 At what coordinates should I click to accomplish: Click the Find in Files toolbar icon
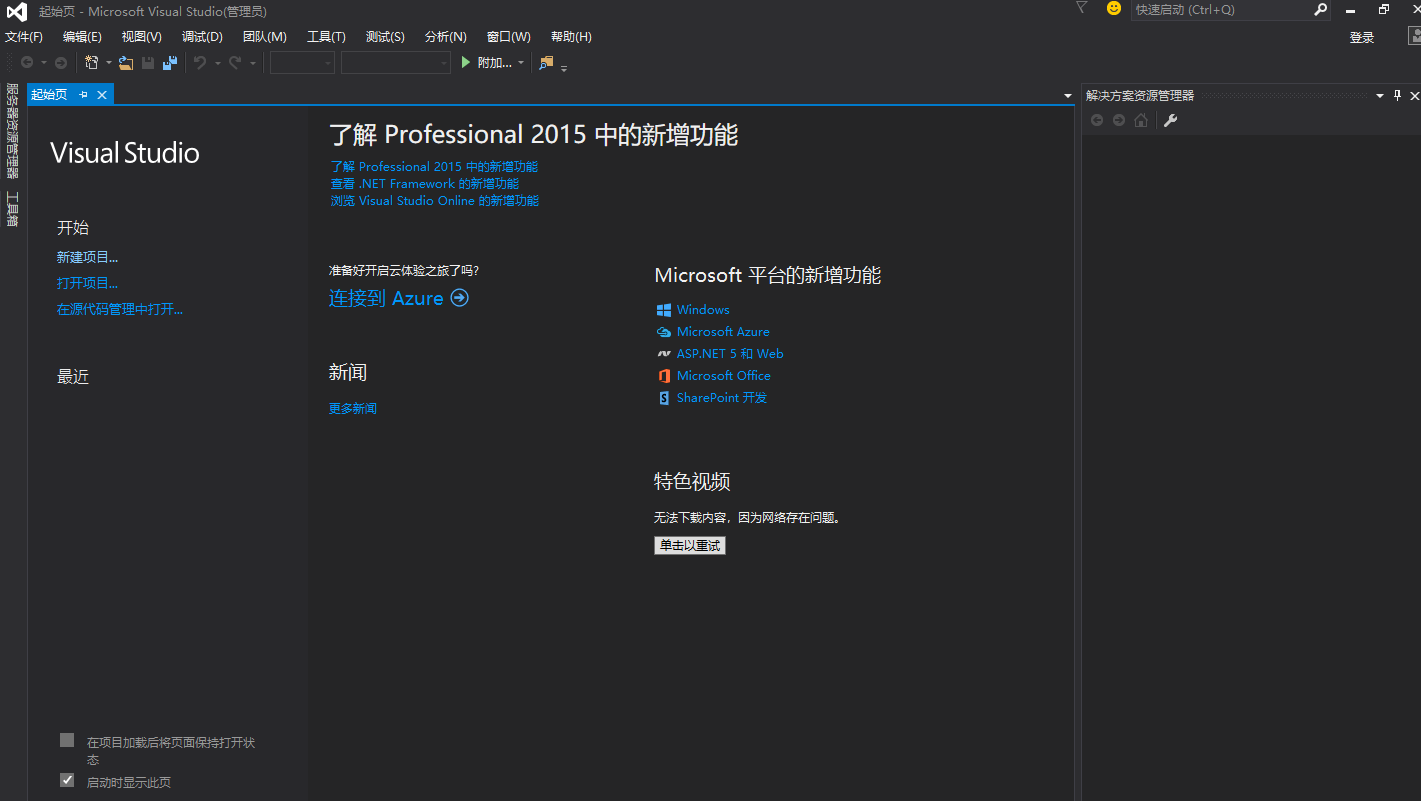pos(546,63)
